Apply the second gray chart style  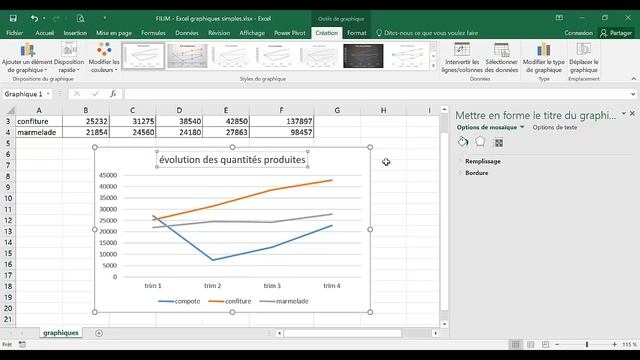click(x=187, y=56)
